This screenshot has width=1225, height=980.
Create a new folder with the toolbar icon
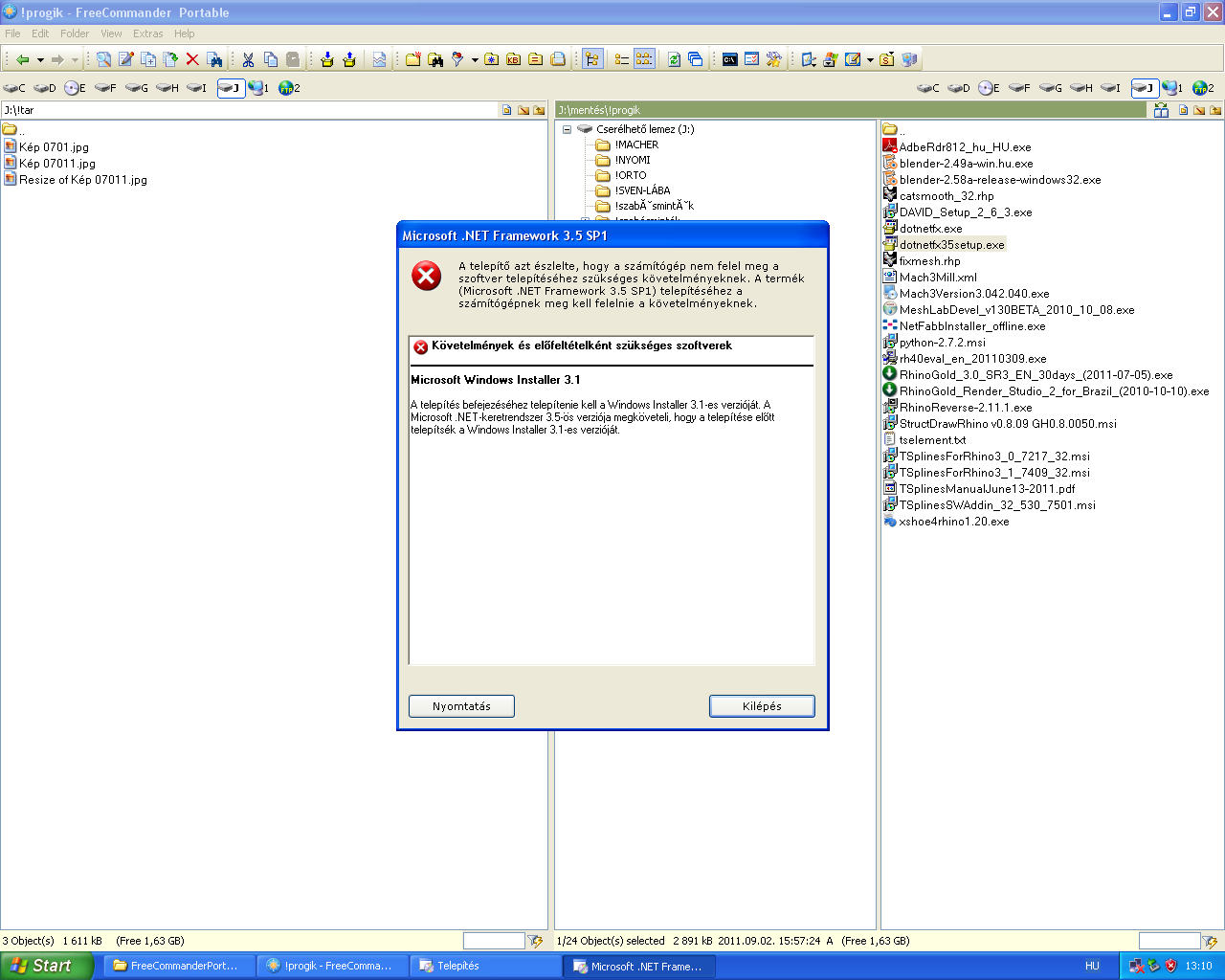click(x=413, y=59)
